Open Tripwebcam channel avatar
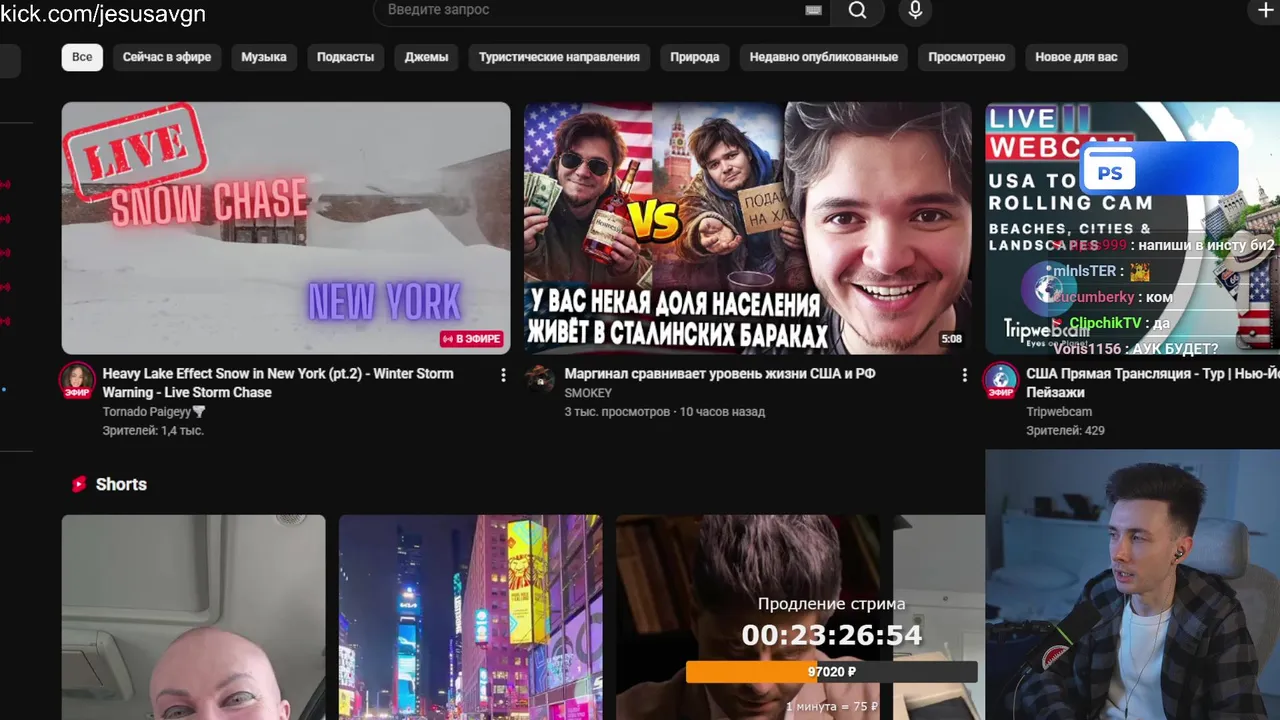1280x720 pixels. click(x=1000, y=381)
